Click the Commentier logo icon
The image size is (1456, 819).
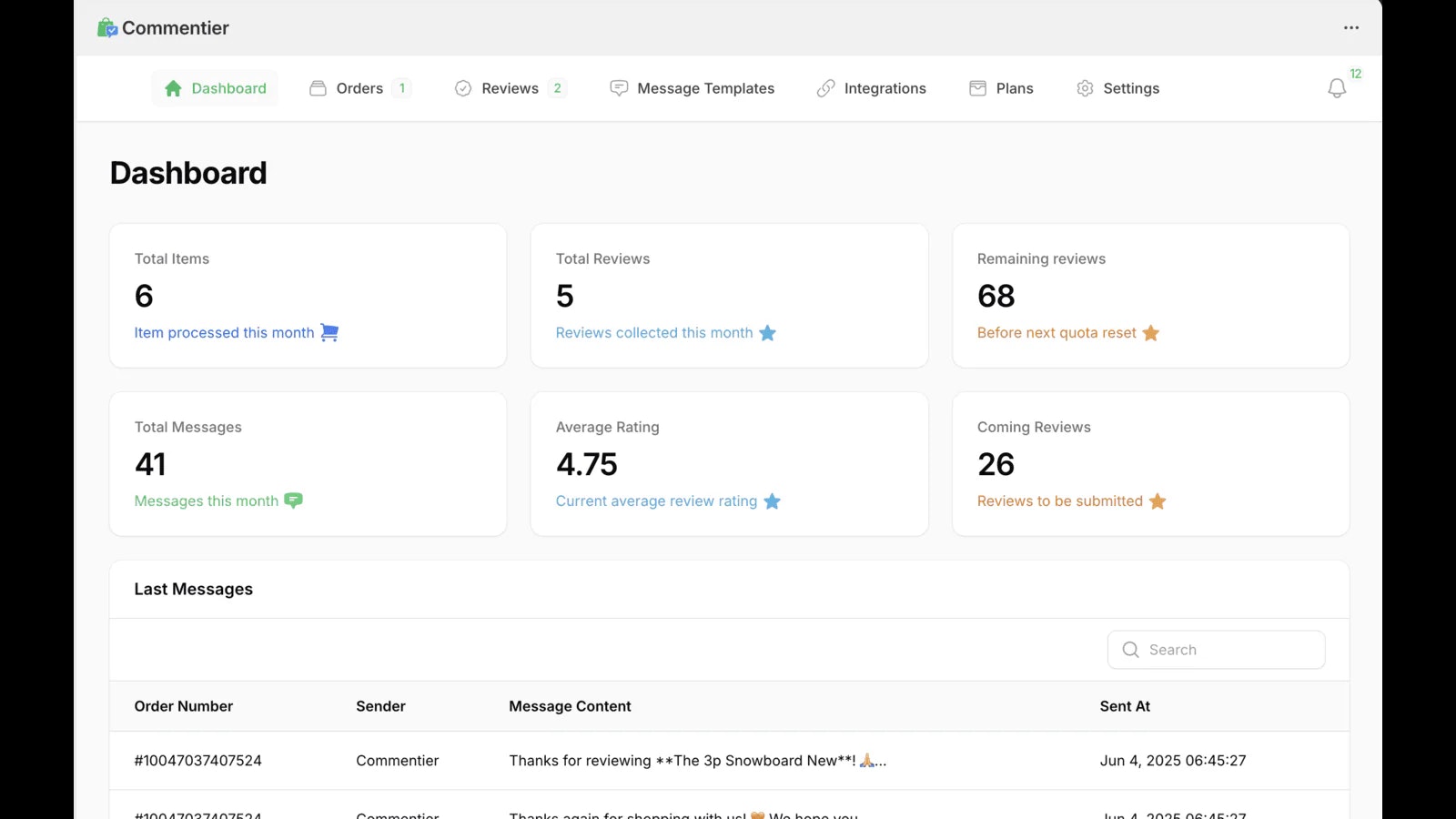(107, 28)
